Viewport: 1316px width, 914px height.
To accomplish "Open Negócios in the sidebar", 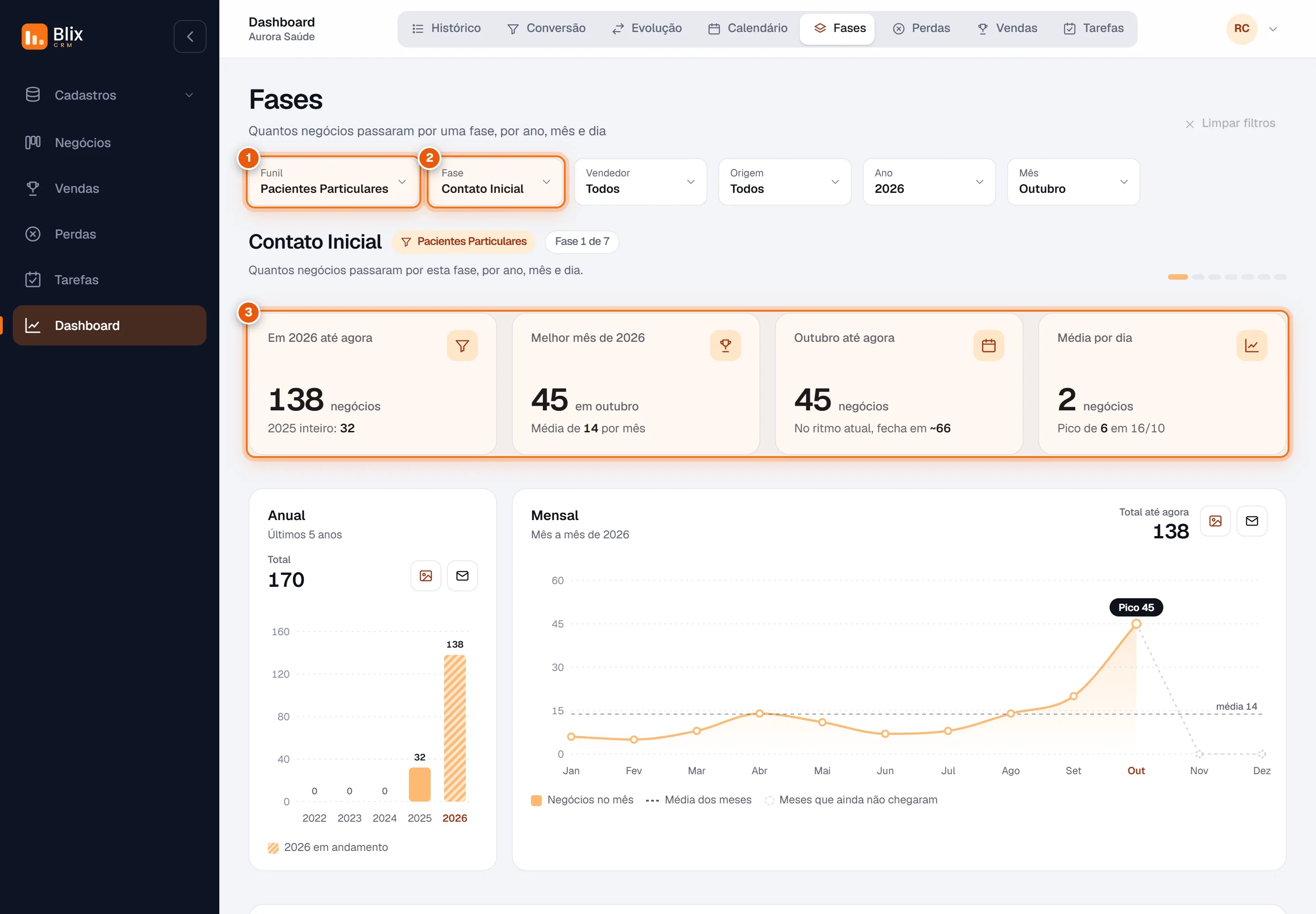I will tap(109, 143).
